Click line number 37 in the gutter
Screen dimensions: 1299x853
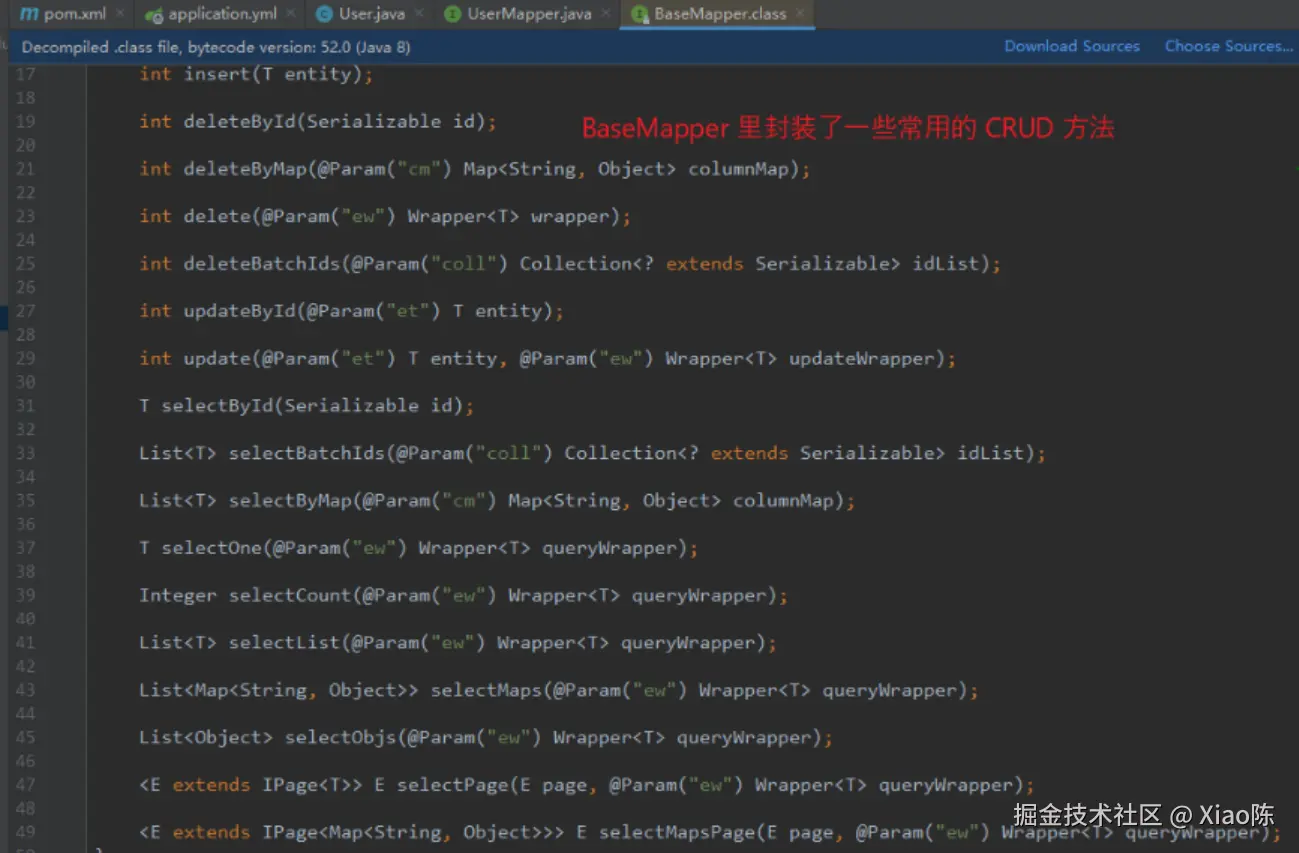pyautogui.click(x=25, y=548)
